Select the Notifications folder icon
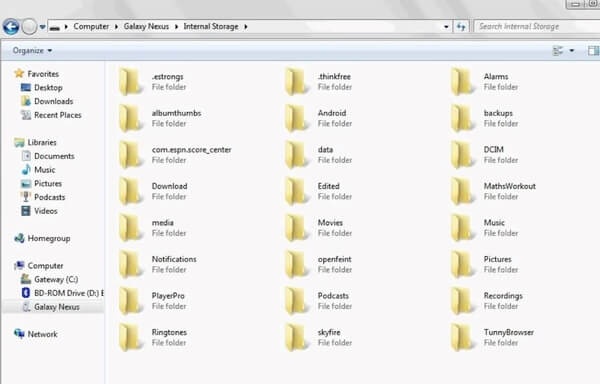The height and width of the screenshot is (384, 600). pyautogui.click(x=130, y=264)
